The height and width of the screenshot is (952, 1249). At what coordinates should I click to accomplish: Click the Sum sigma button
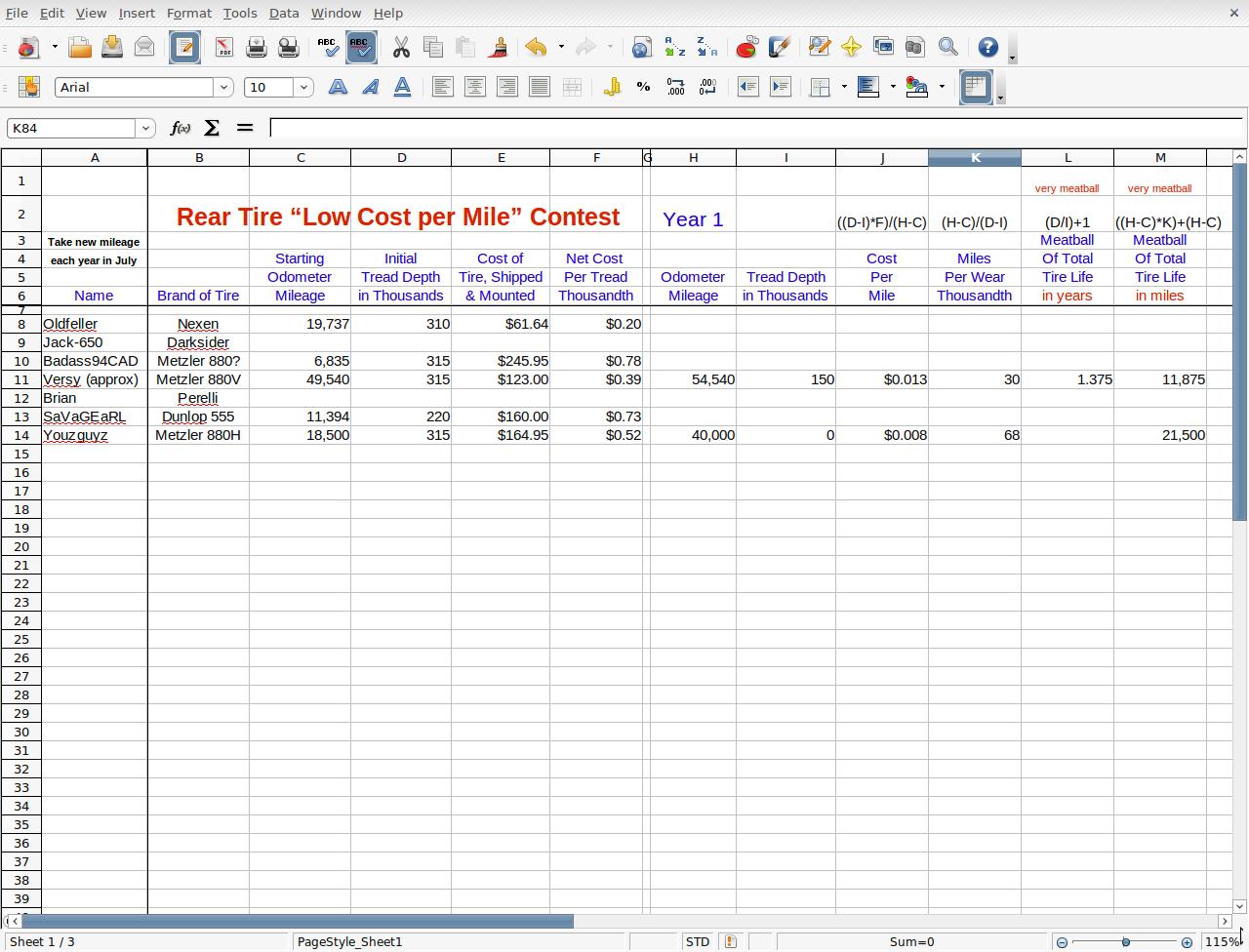tap(212, 128)
